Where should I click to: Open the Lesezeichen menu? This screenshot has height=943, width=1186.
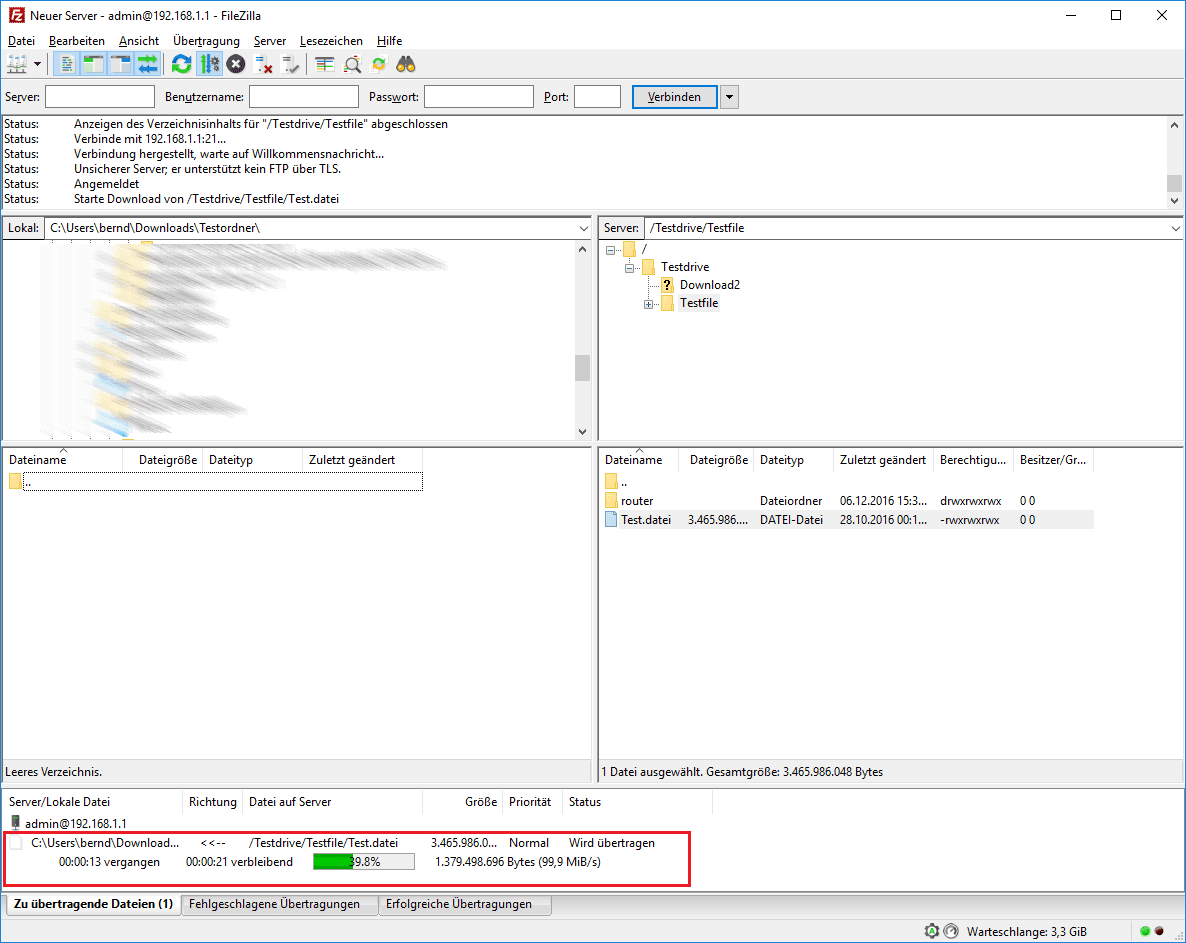pos(331,41)
